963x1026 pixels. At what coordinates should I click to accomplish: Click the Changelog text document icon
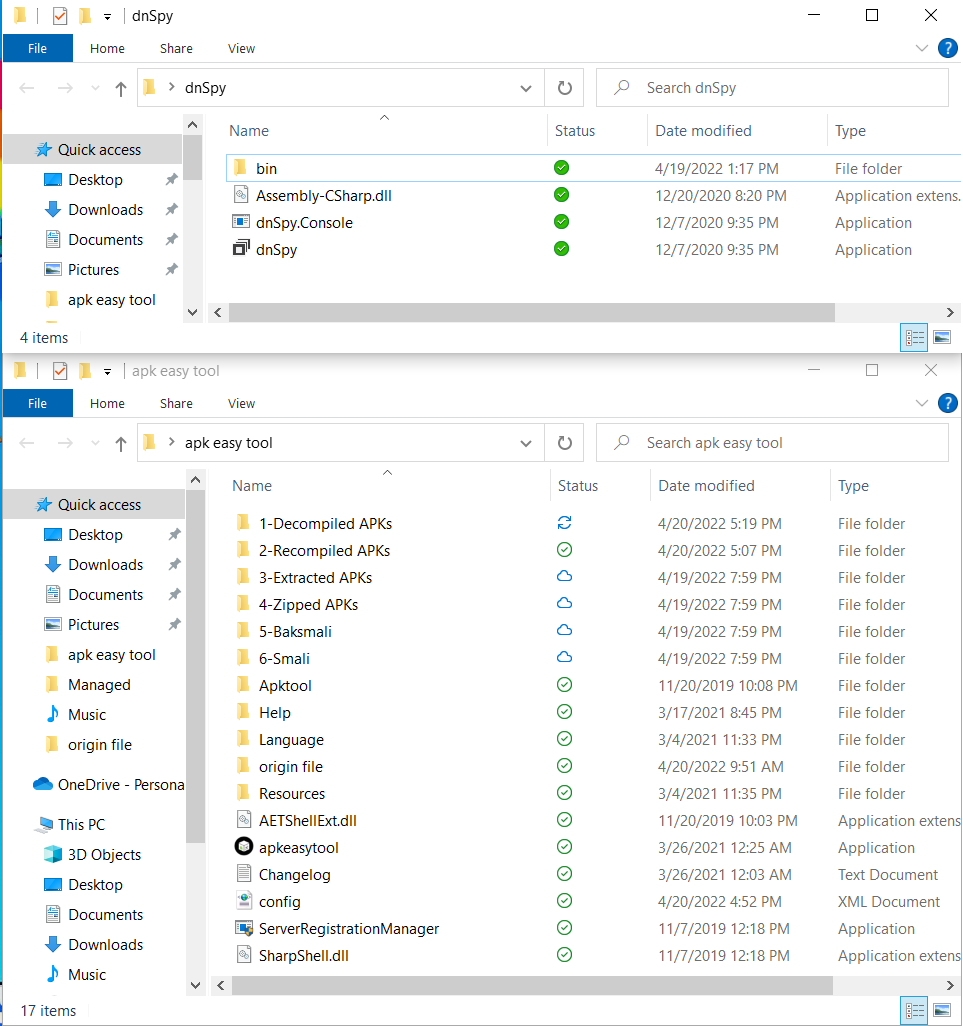[243, 874]
